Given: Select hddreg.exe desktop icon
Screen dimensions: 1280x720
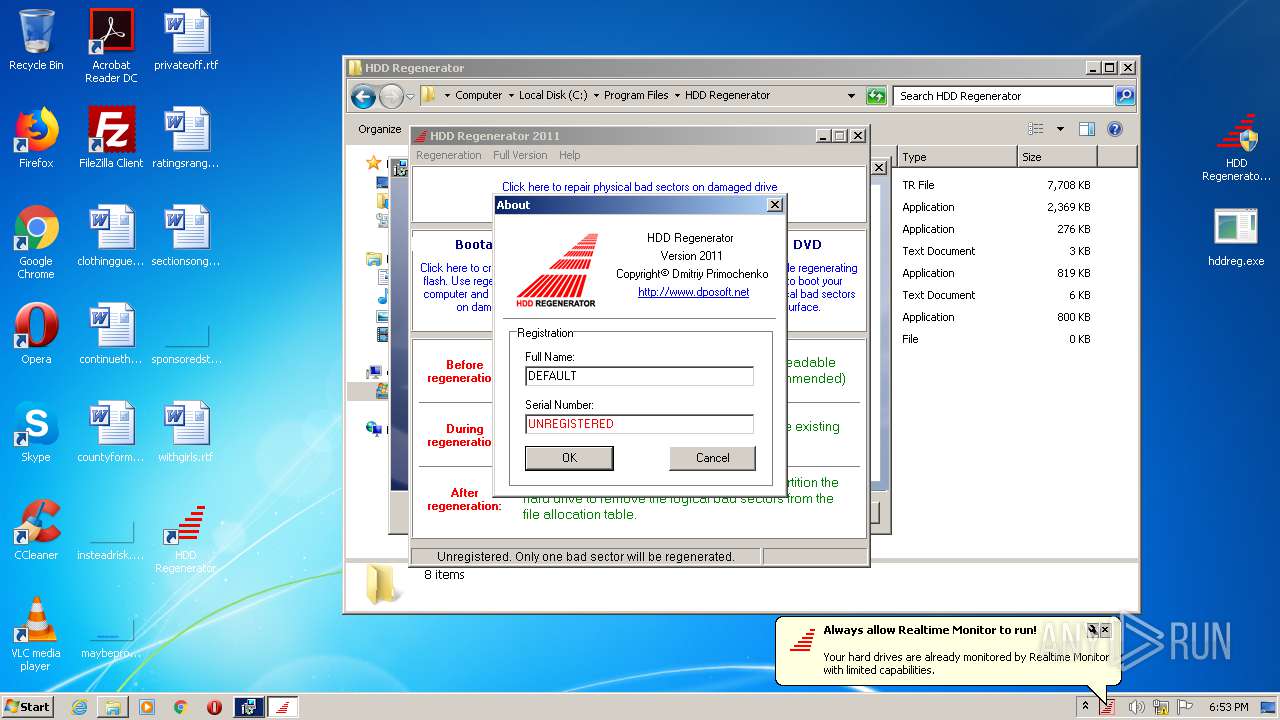Looking at the screenshot, I should click(x=1236, y=238).
